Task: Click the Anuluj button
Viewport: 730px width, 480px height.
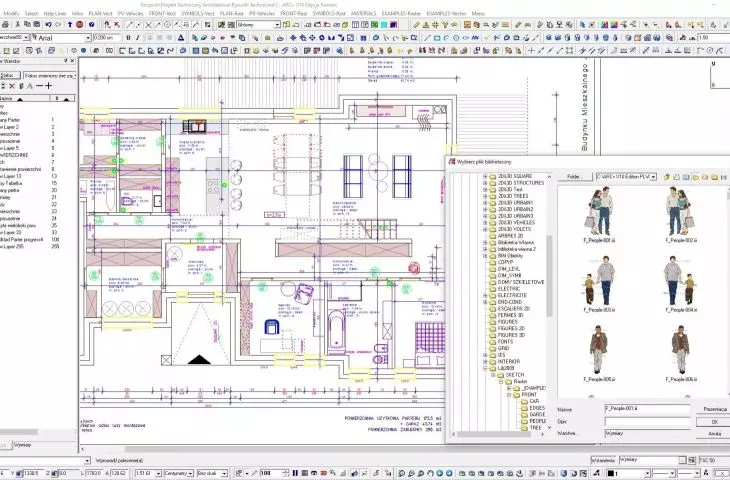Action: [714, 434]
